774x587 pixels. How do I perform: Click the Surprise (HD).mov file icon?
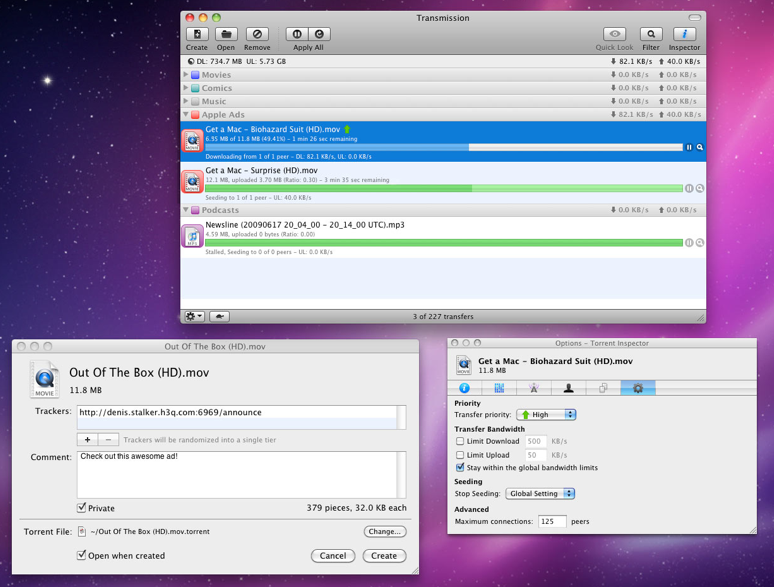[x=192, y=182]
